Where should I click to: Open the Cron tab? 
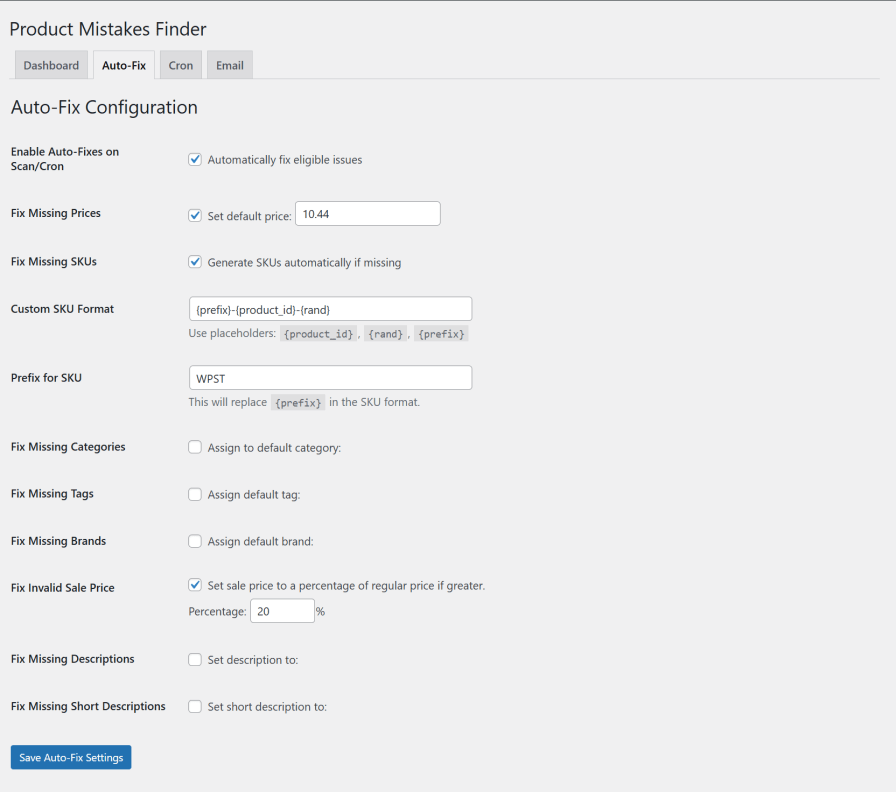pos(181,66)
